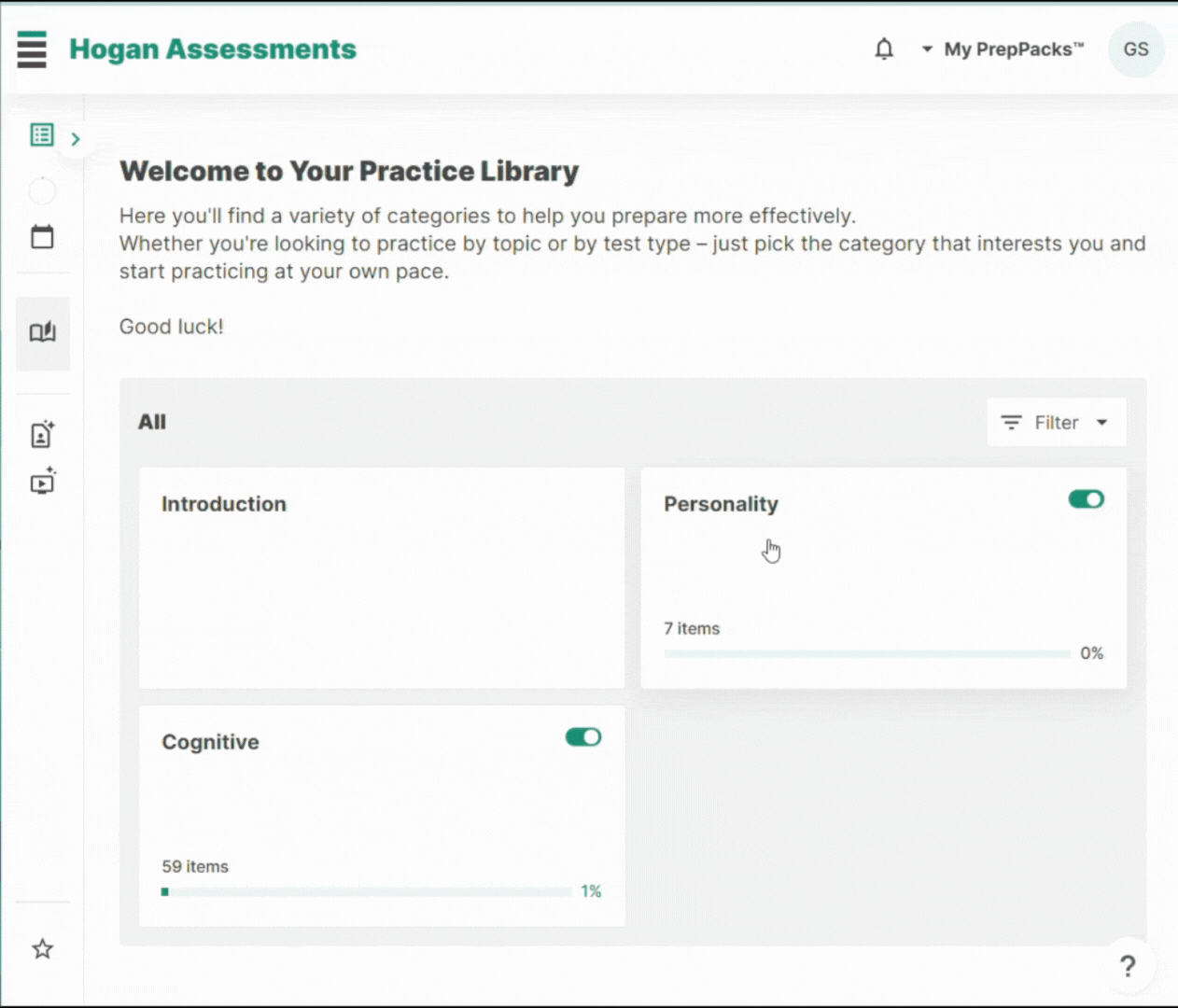Toggle the Personality category switch

(1086, 499)
